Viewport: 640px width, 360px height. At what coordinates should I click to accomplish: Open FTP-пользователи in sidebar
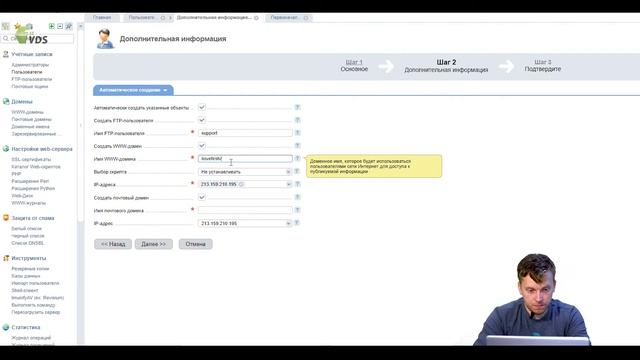tap(32, 79)
